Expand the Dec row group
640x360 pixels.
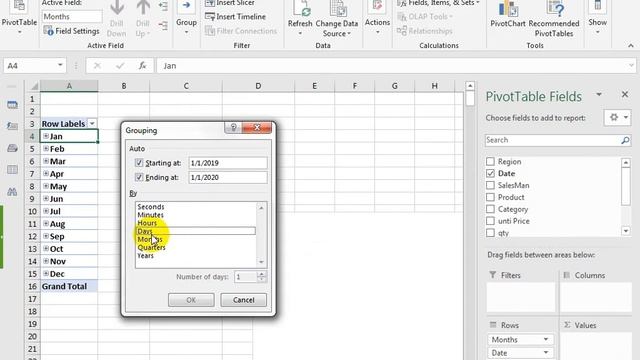coord(46,273)
